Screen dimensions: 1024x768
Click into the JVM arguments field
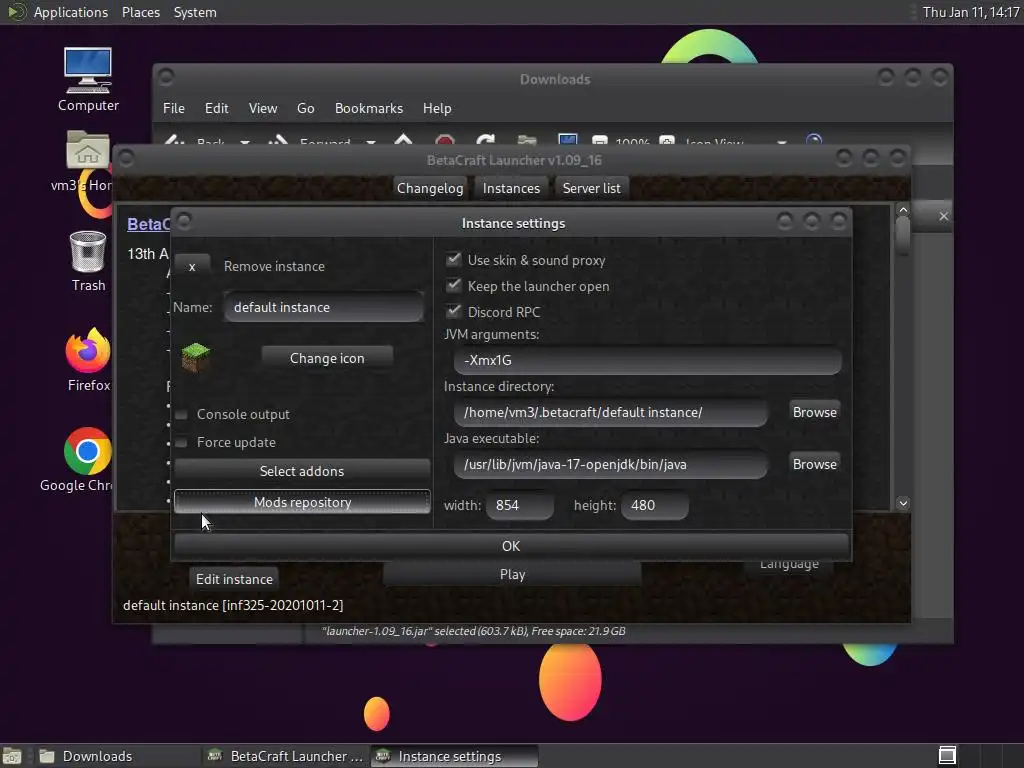point(647,360)
